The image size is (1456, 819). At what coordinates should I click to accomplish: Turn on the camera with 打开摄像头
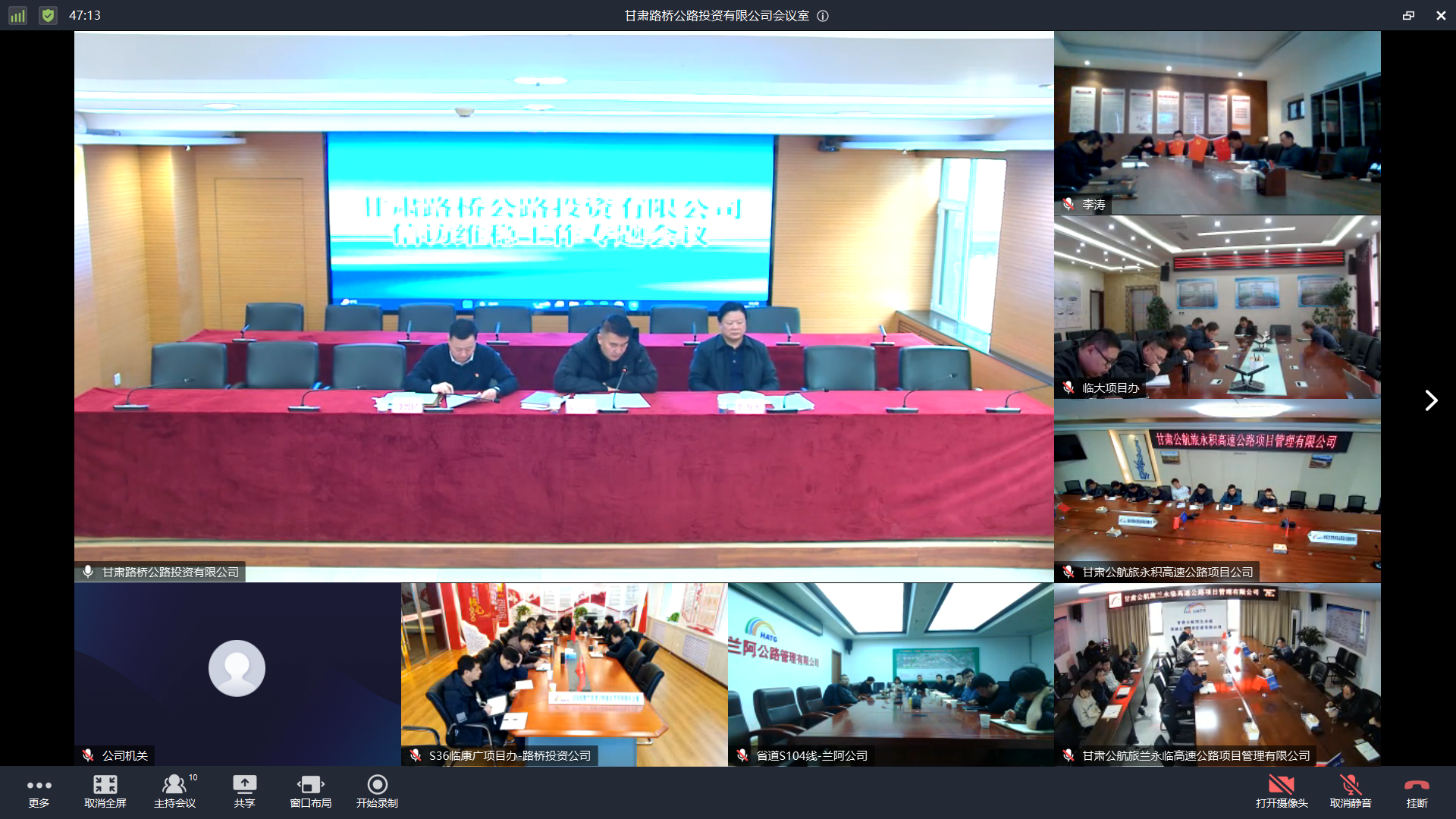click(x=1282, y=791)
